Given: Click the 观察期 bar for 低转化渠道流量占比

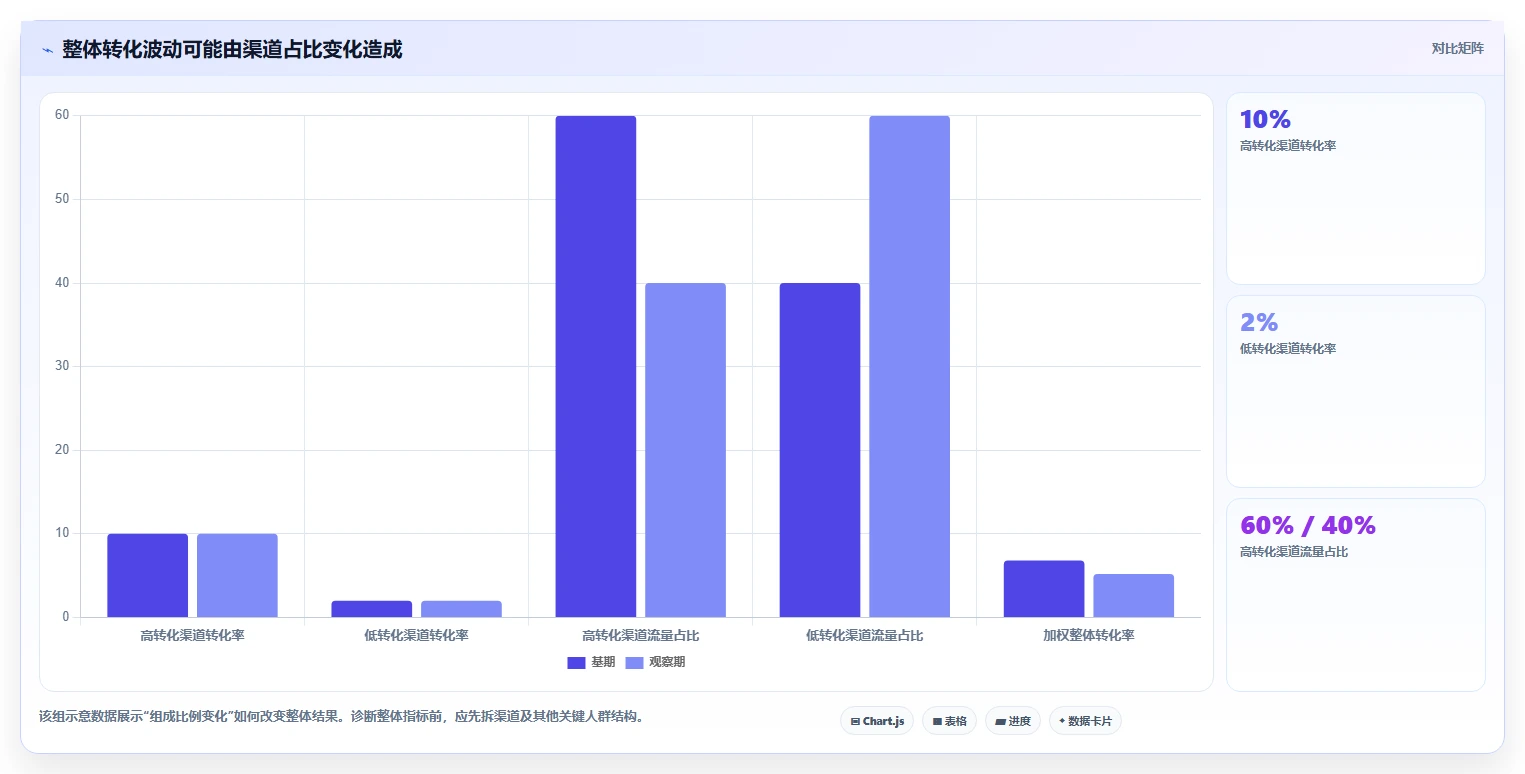Looking at the screenshot, I should [x=909, y=366].
